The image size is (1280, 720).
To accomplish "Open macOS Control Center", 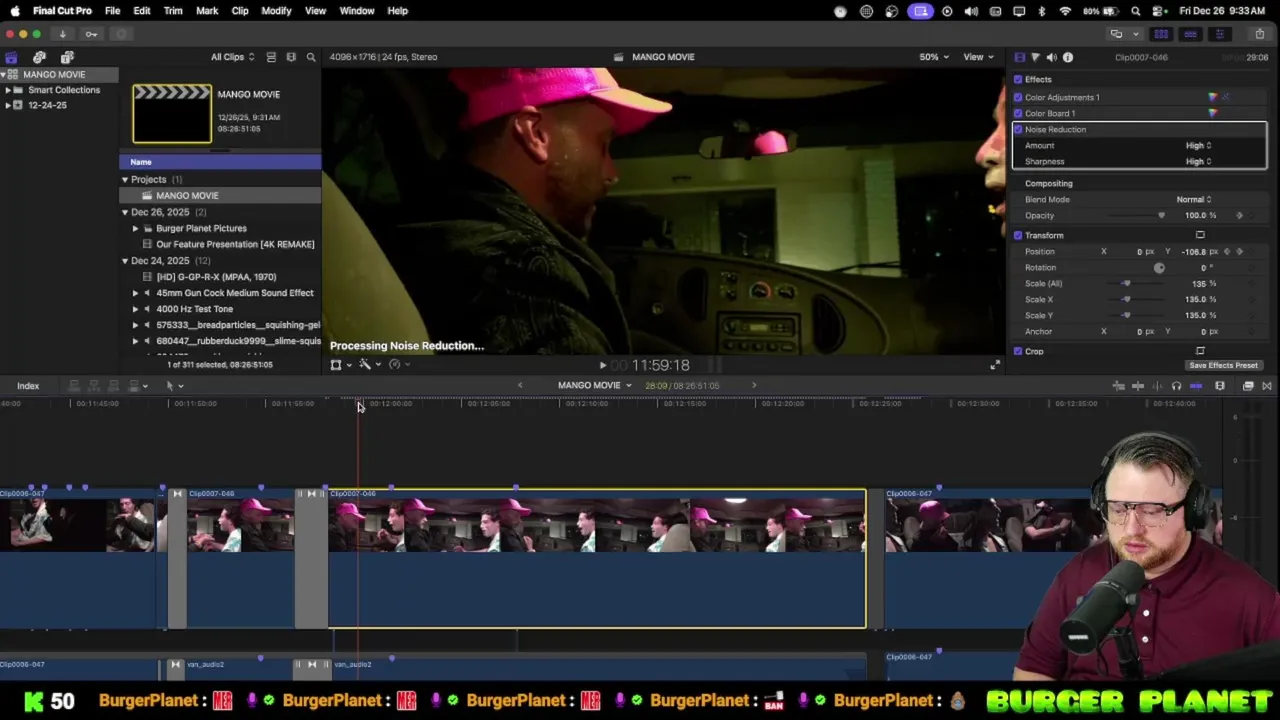I will coord(1159,11).
